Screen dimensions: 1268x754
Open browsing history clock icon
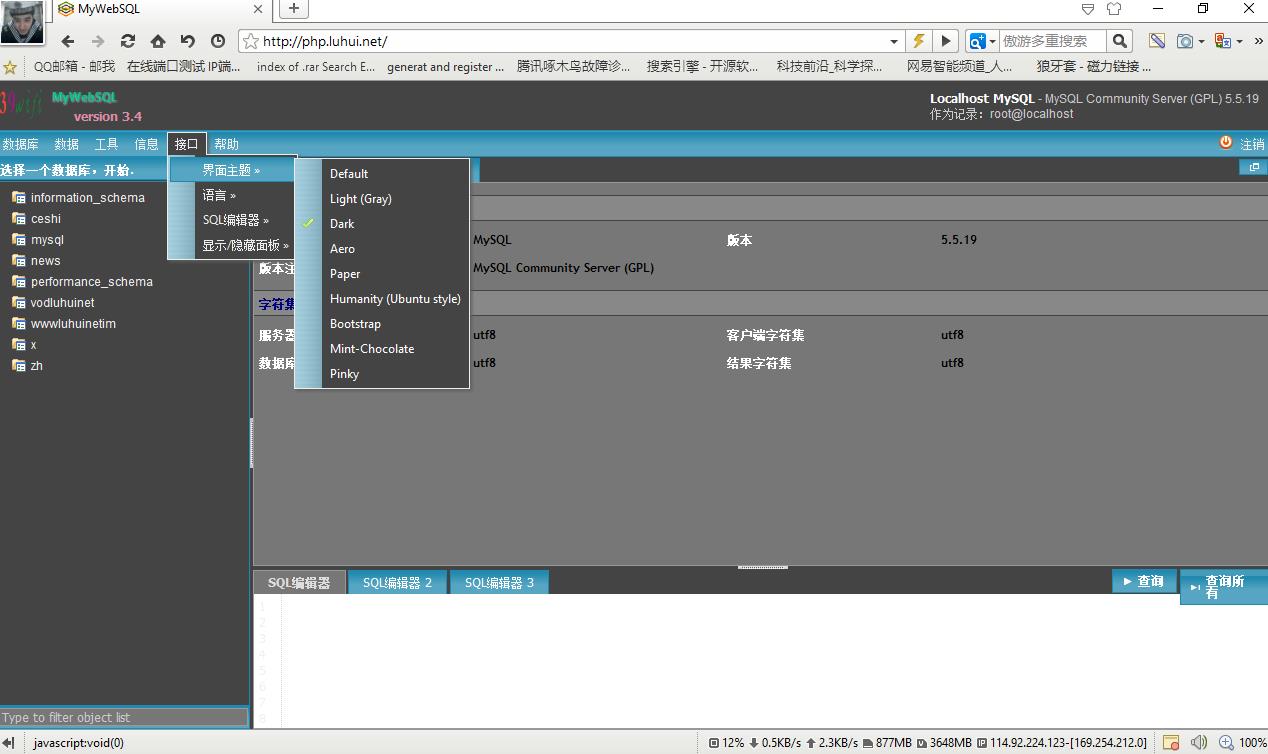(218, 41)
